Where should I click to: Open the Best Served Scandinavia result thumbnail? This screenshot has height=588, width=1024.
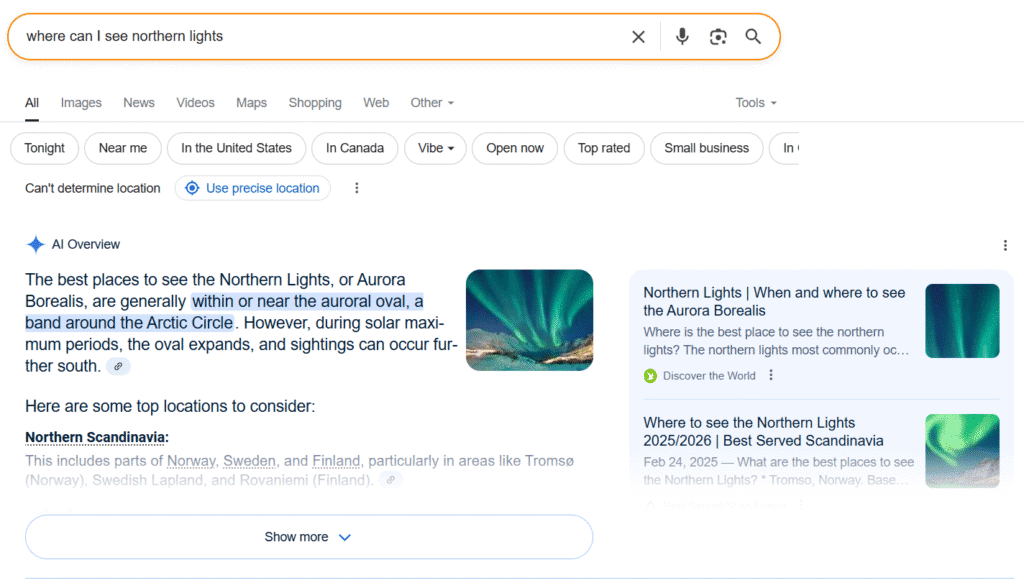pos(962,451)
